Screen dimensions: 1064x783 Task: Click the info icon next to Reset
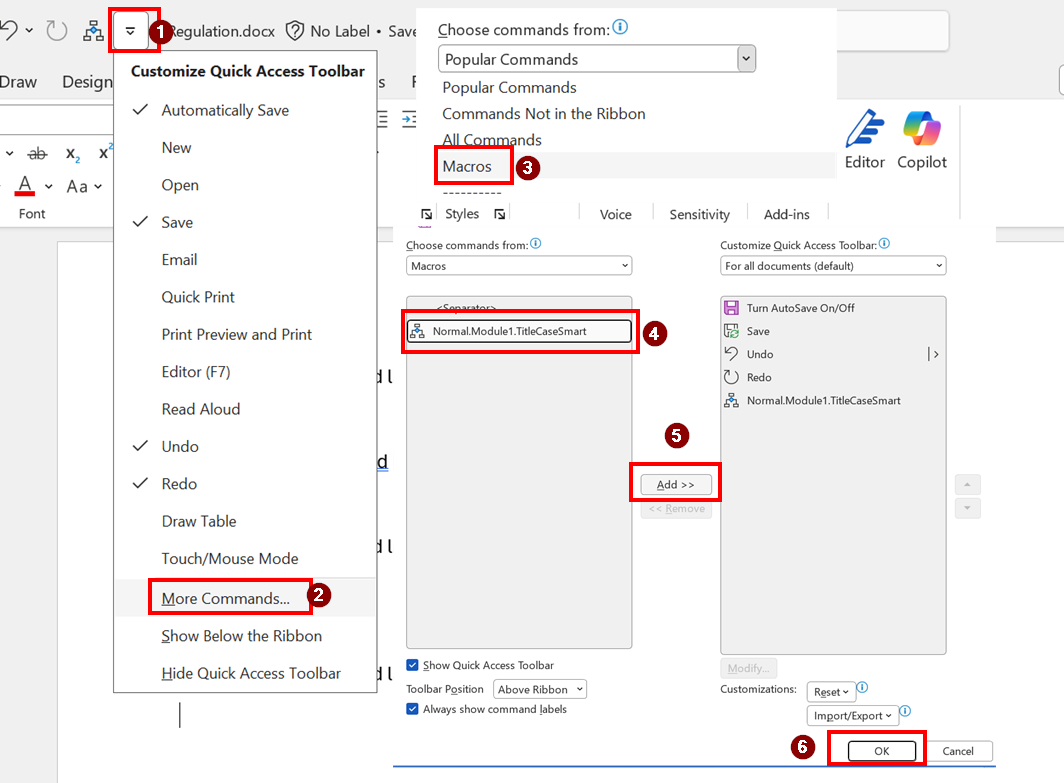tap(862, 687)
